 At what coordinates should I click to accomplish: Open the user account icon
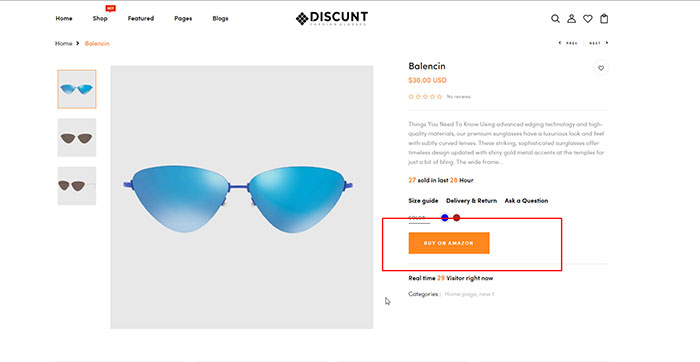pos(571,19)
